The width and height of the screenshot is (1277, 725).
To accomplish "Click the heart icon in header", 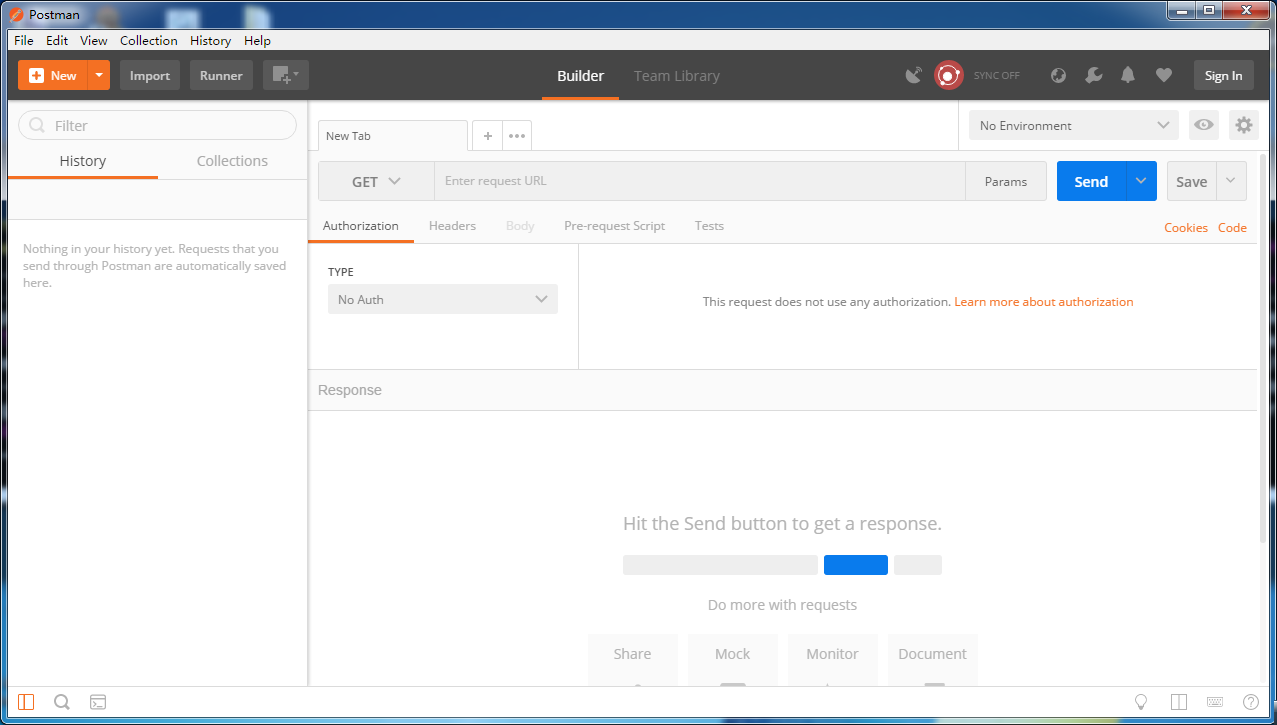I will [1163, 76].
